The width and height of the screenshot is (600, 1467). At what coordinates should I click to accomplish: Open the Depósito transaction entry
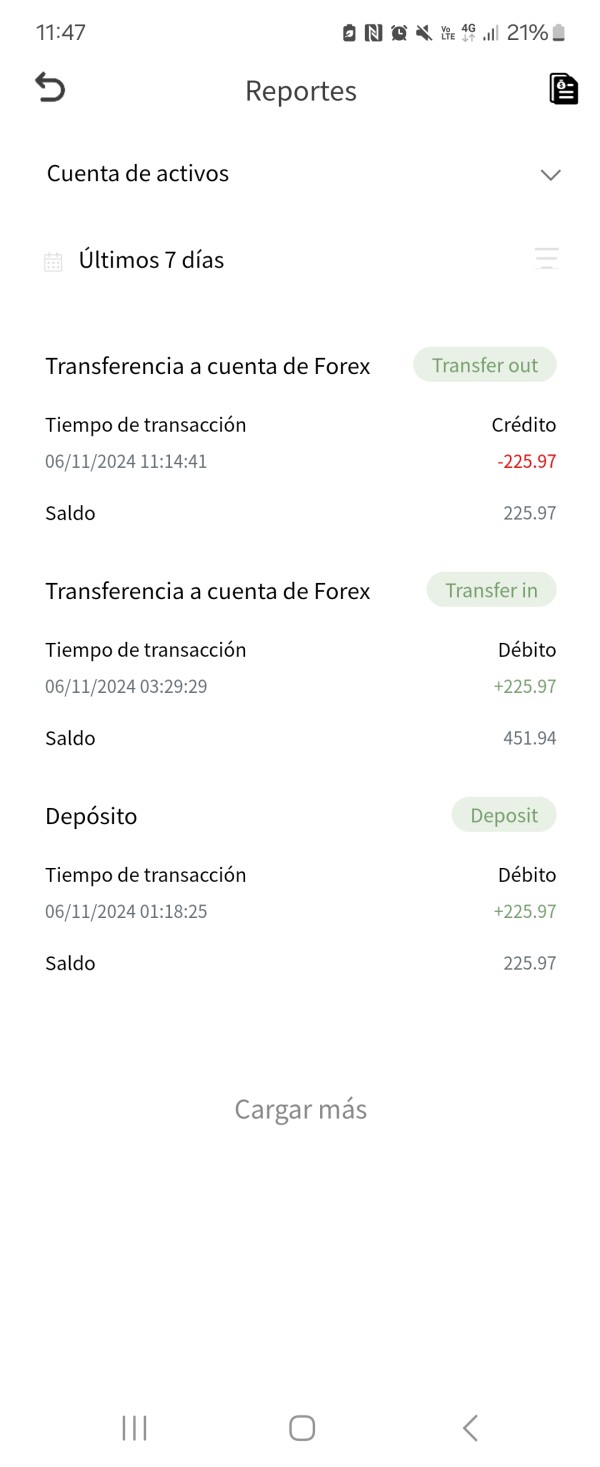click(91, 816)
